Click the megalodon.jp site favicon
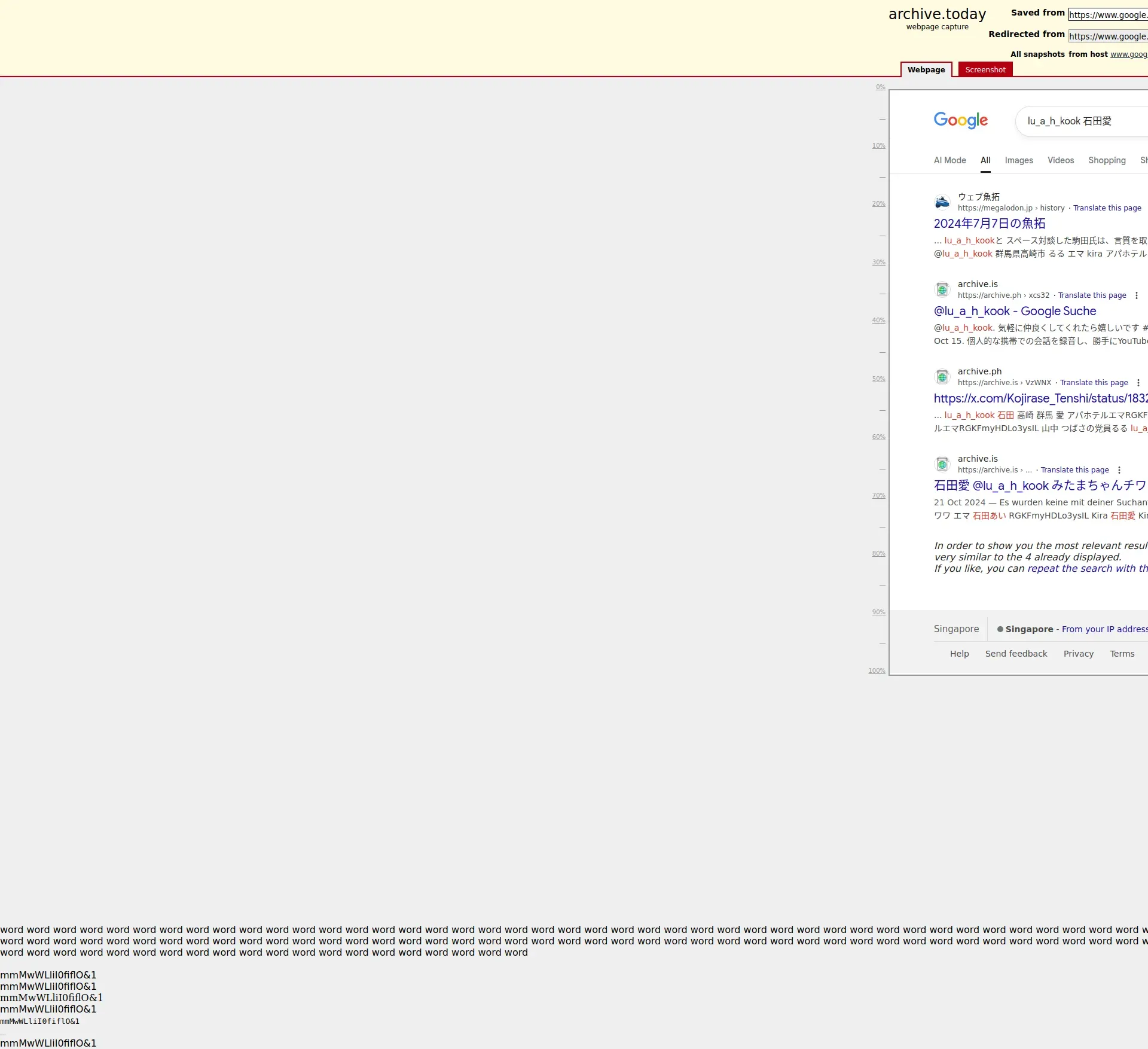Viewport: 1148px width, 1049px height. pyautogui.click(x=942, y=202)
